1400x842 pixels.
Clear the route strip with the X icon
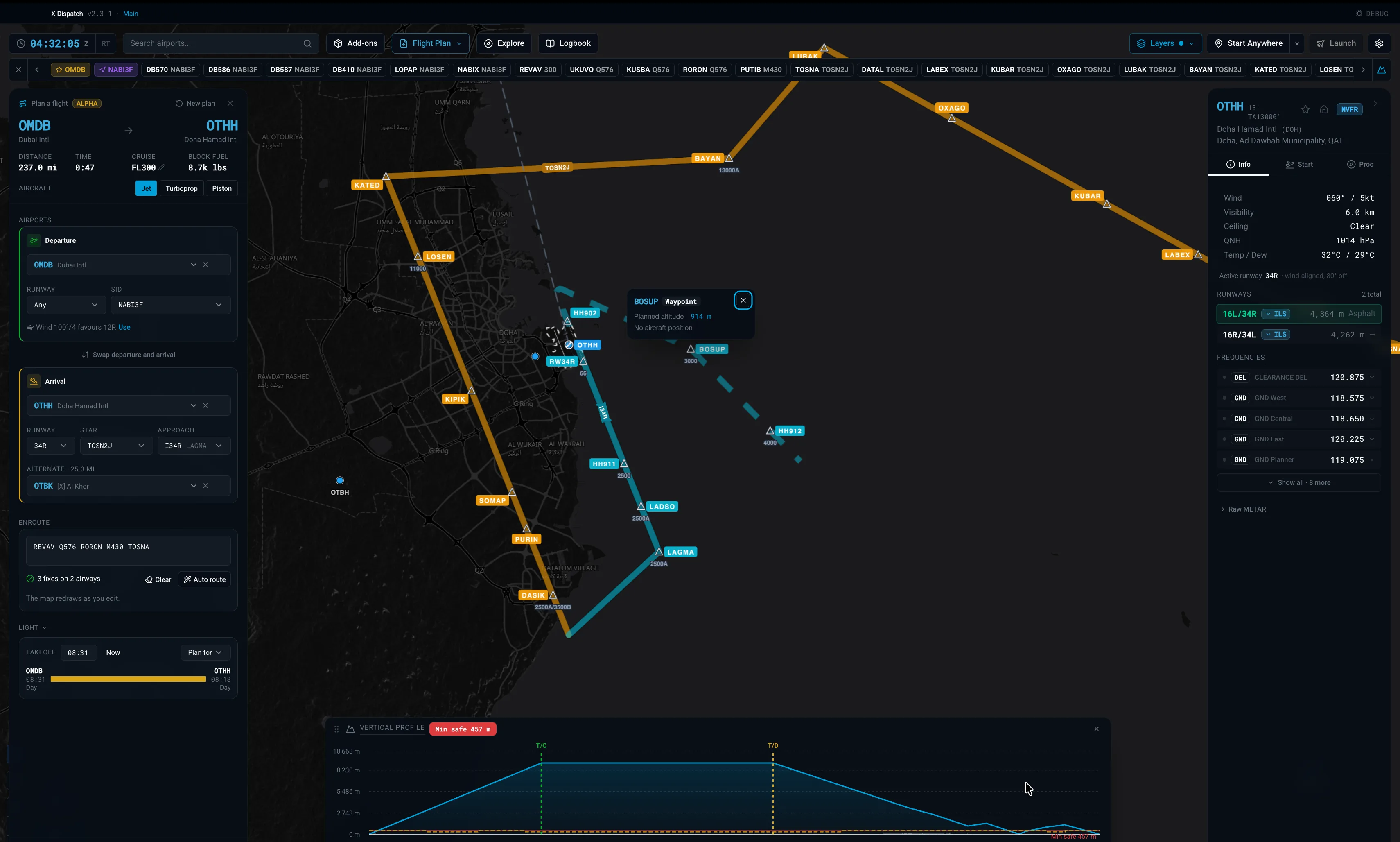tap(18, 70)
